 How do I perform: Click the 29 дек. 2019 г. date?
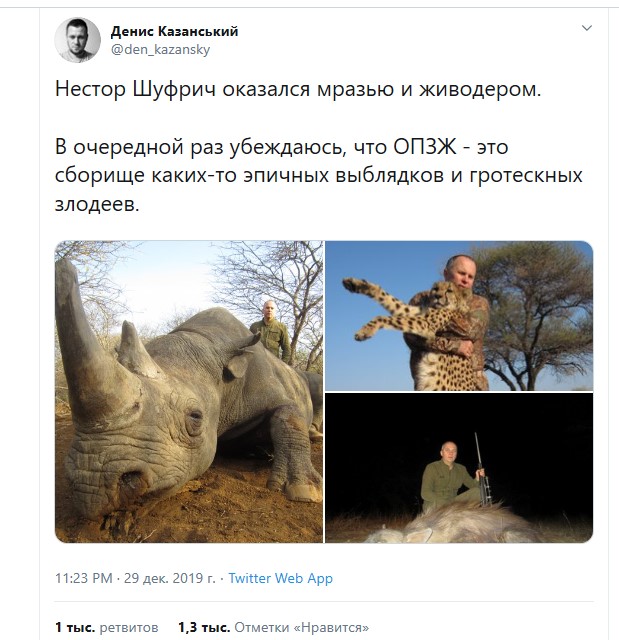(x=169, y=578)
